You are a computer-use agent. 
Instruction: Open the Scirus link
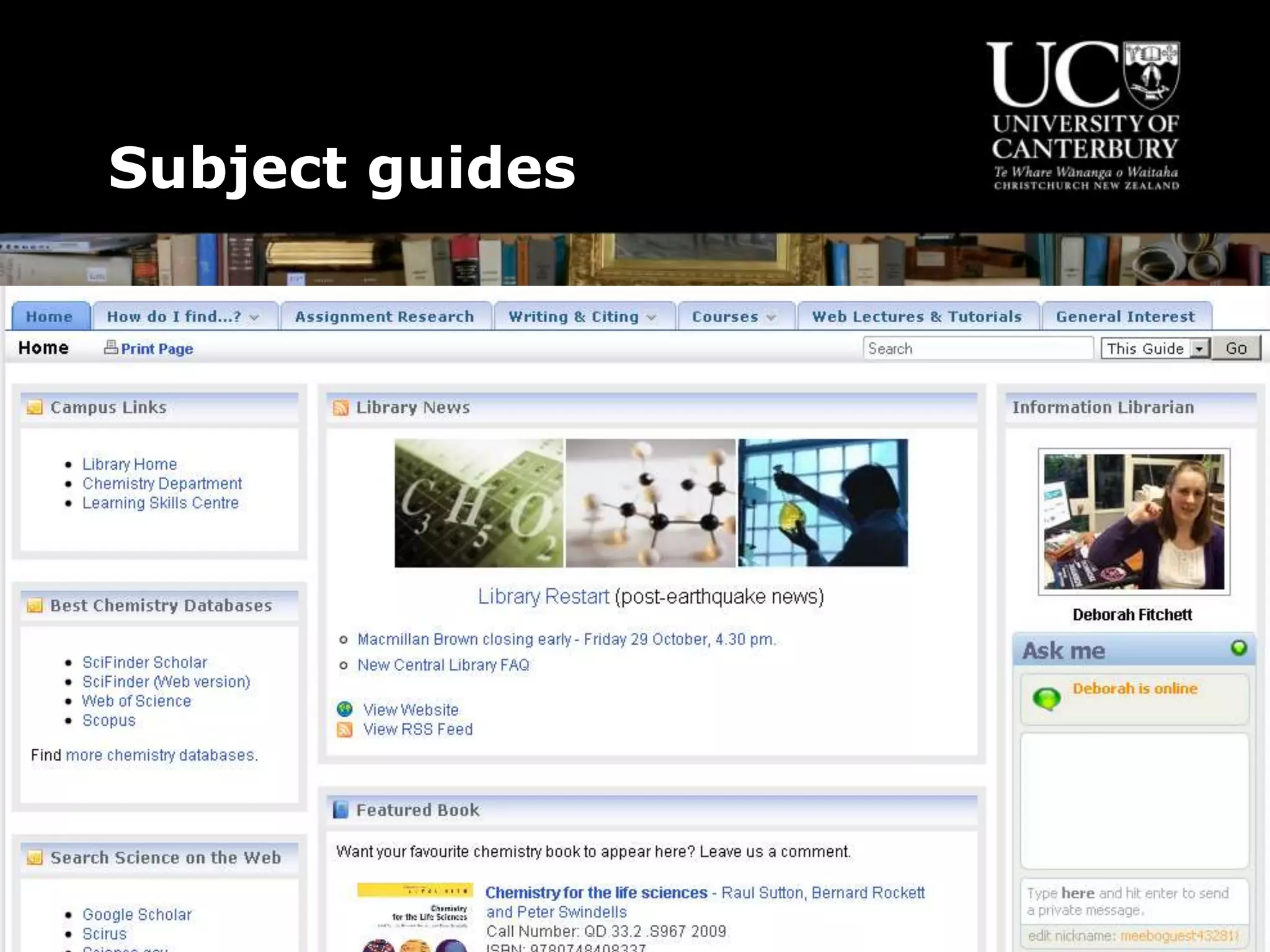[104, 934]
